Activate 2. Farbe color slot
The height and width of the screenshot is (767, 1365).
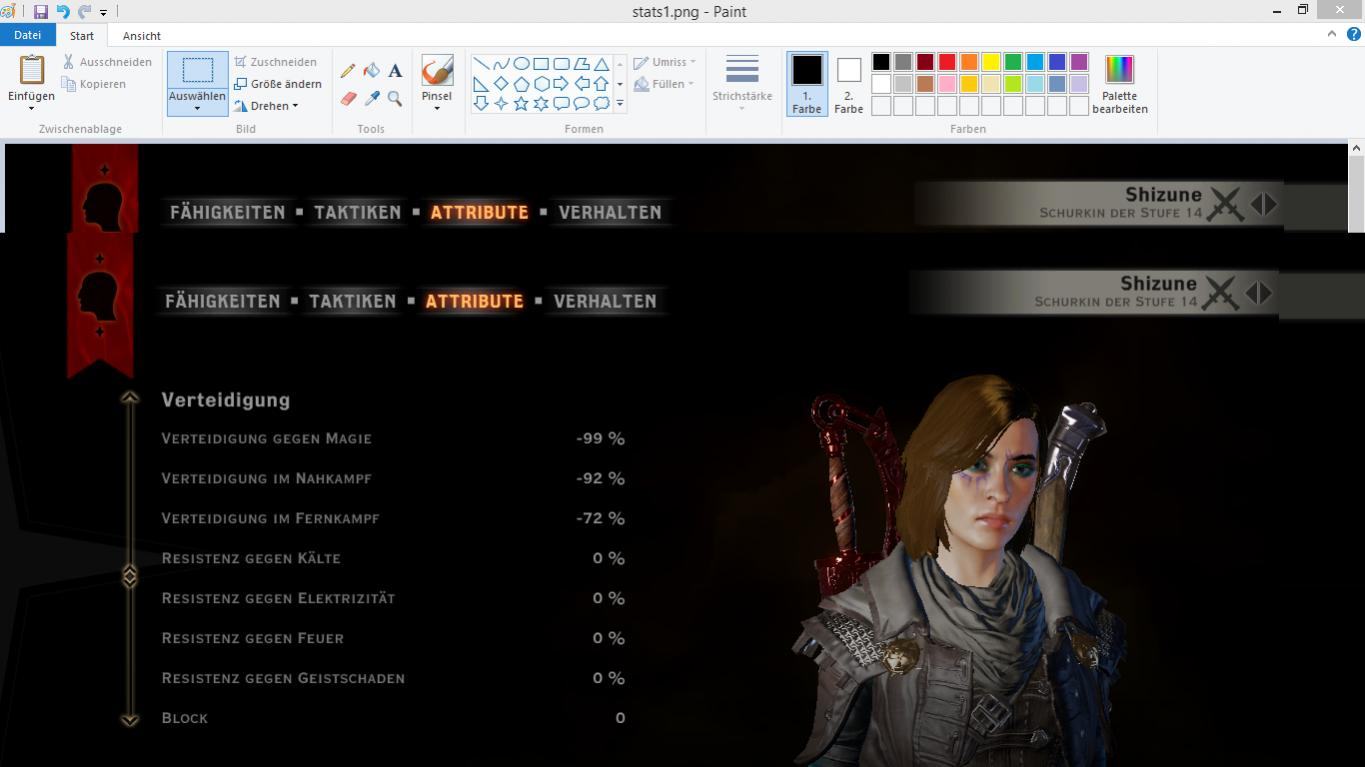(848, 84)
